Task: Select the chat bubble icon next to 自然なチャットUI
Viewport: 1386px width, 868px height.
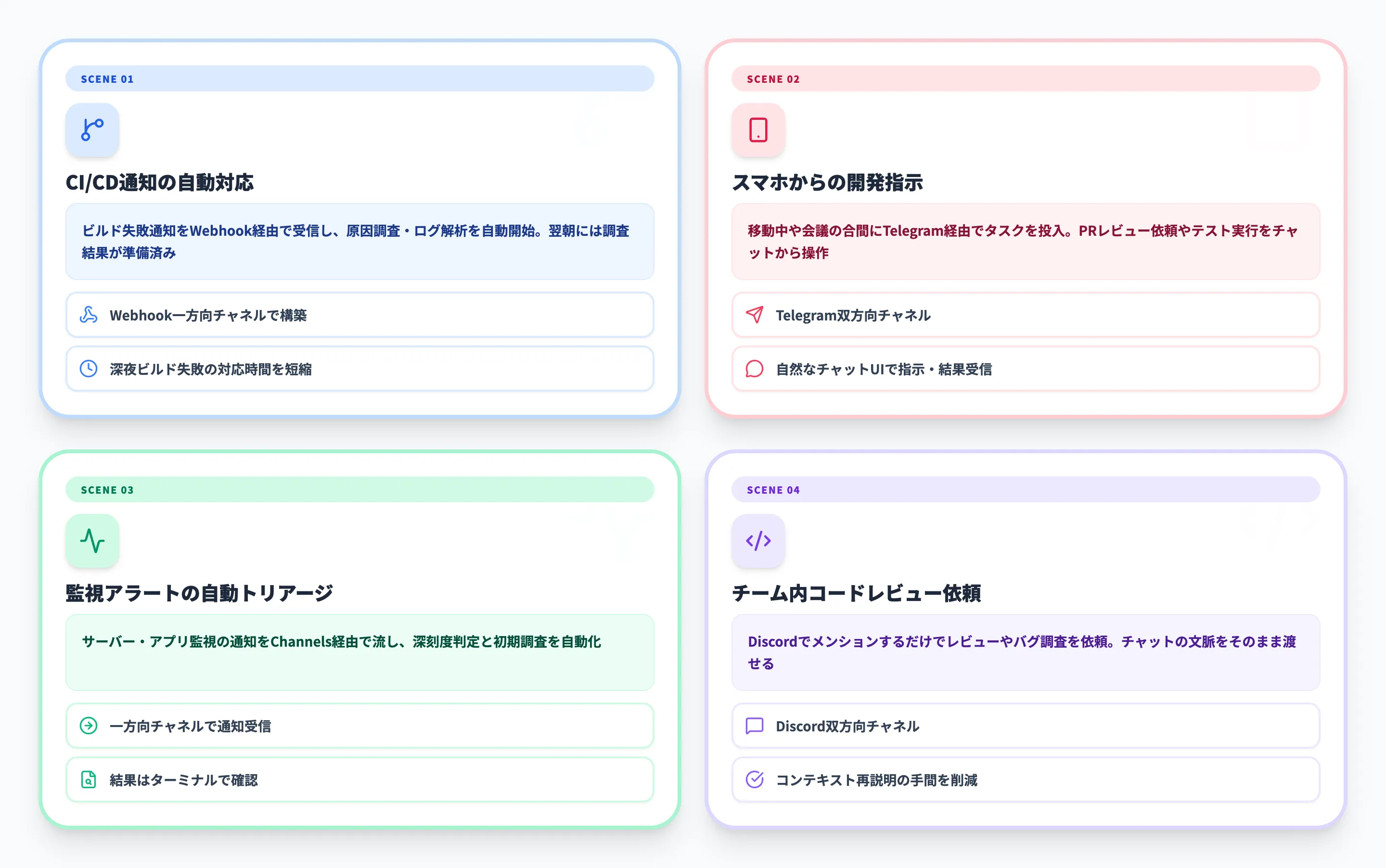Action: pyautogui.click(x=754, y=369)
